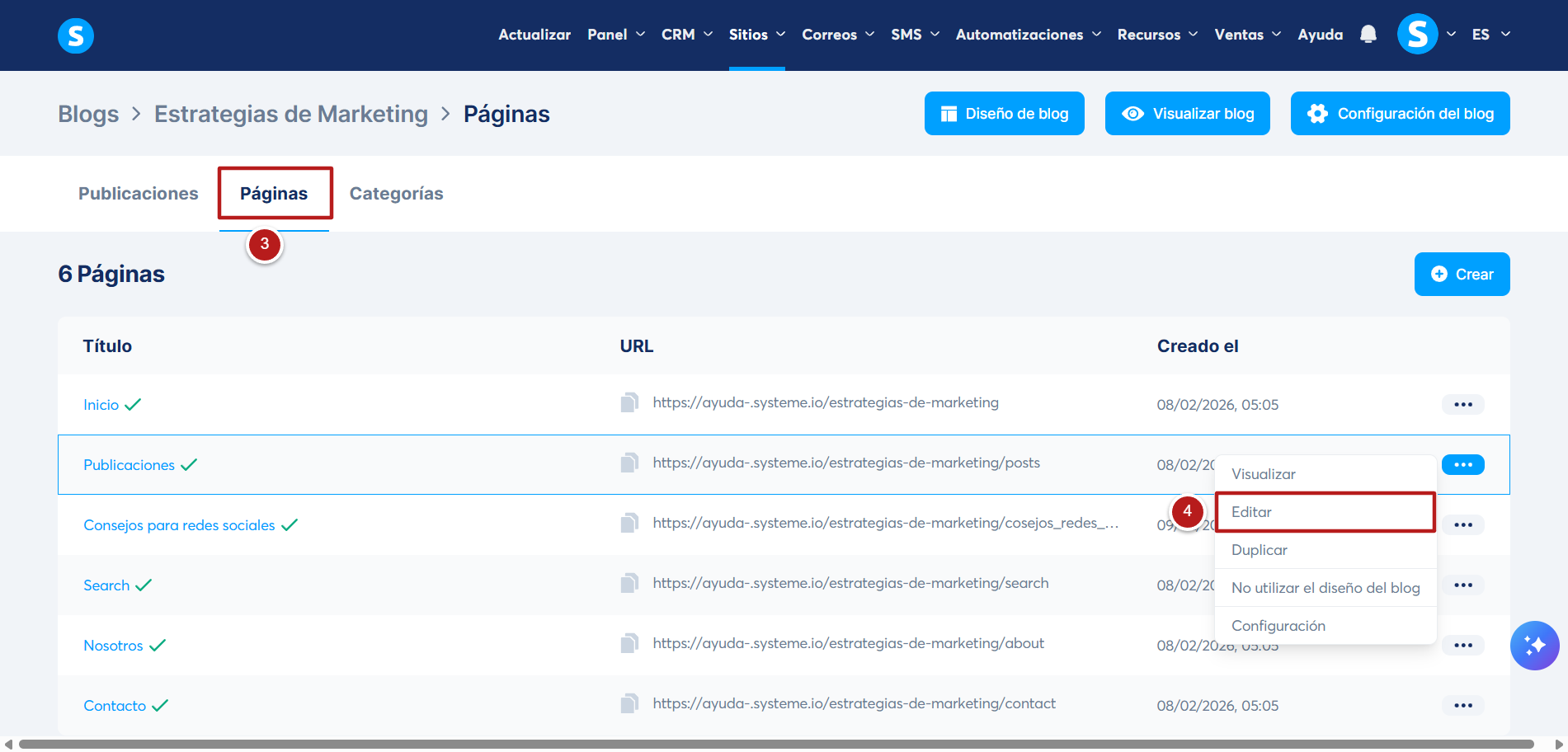
Task: Choose Configuración from the context menu
Action: 1326,626
